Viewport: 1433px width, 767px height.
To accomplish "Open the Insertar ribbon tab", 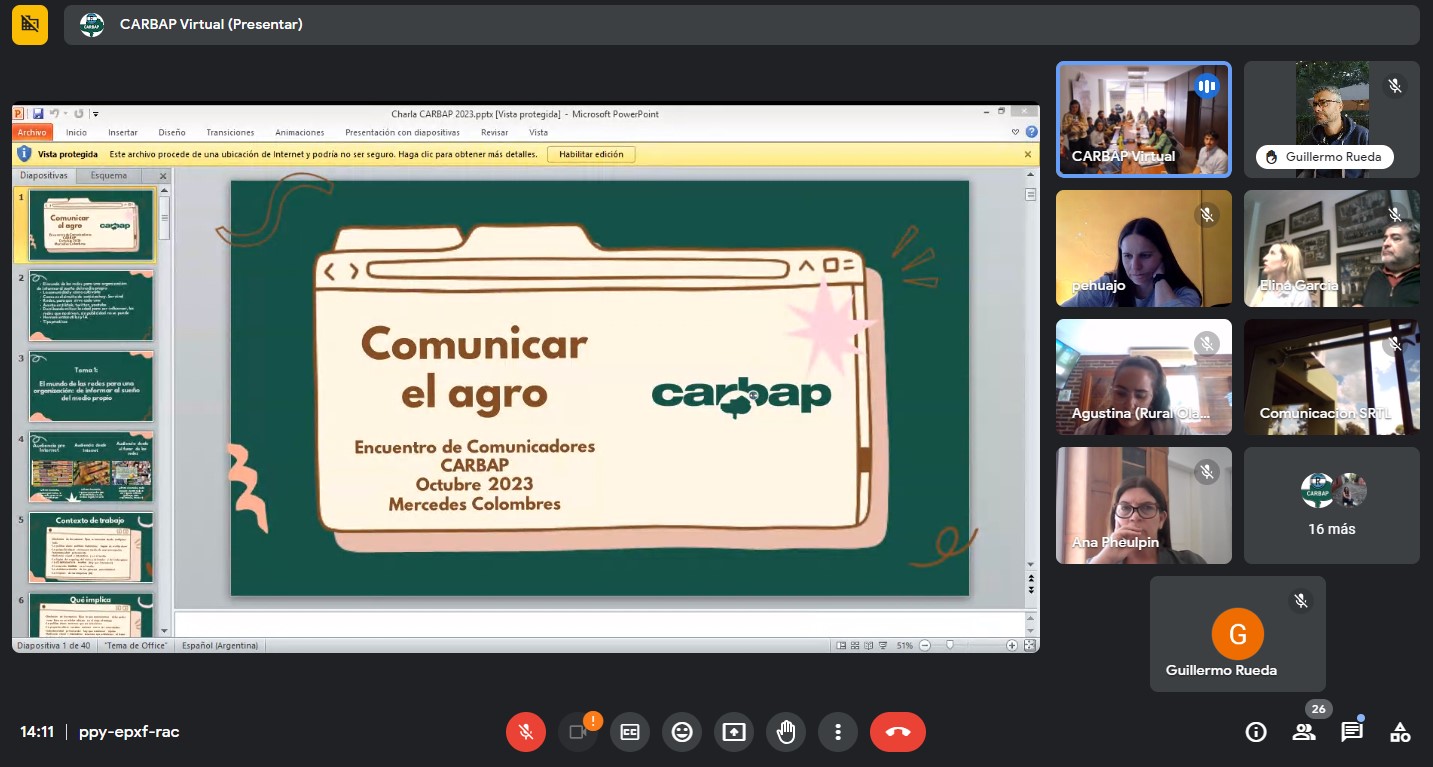I will 123,132.
